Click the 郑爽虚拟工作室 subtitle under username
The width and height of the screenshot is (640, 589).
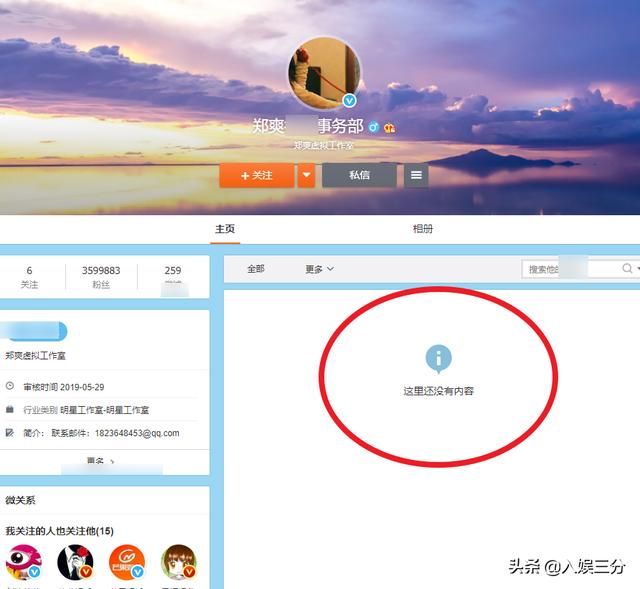pyautogui.click(x=324, y=145)
